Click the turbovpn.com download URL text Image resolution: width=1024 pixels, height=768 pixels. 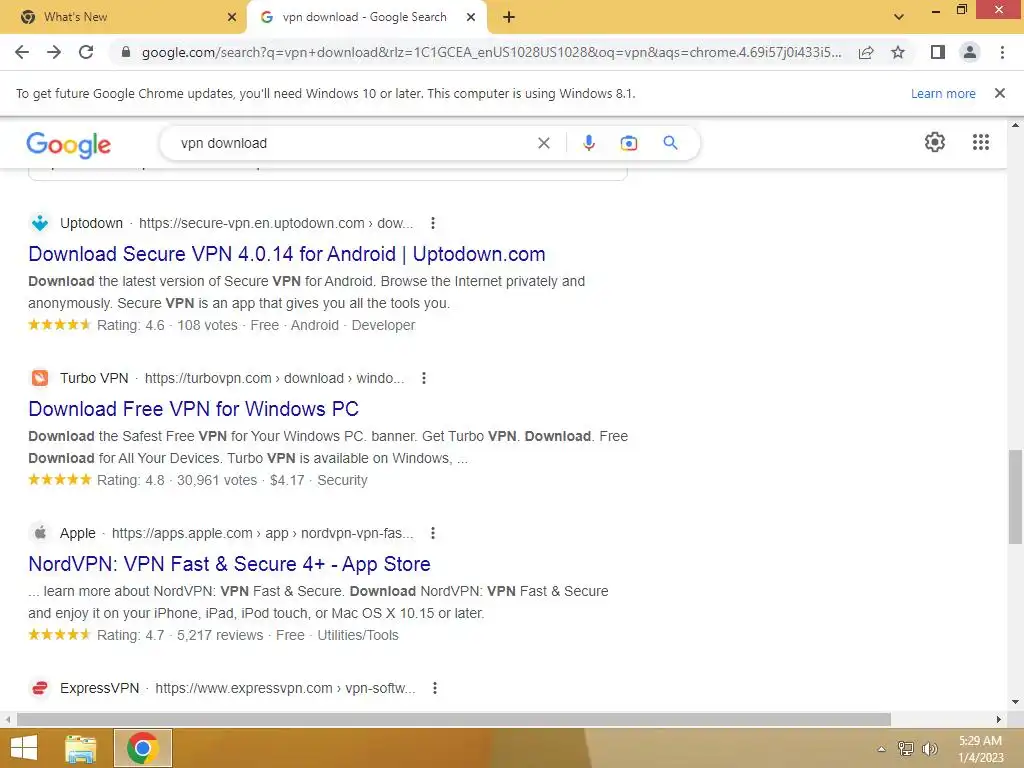click(274, 378)
